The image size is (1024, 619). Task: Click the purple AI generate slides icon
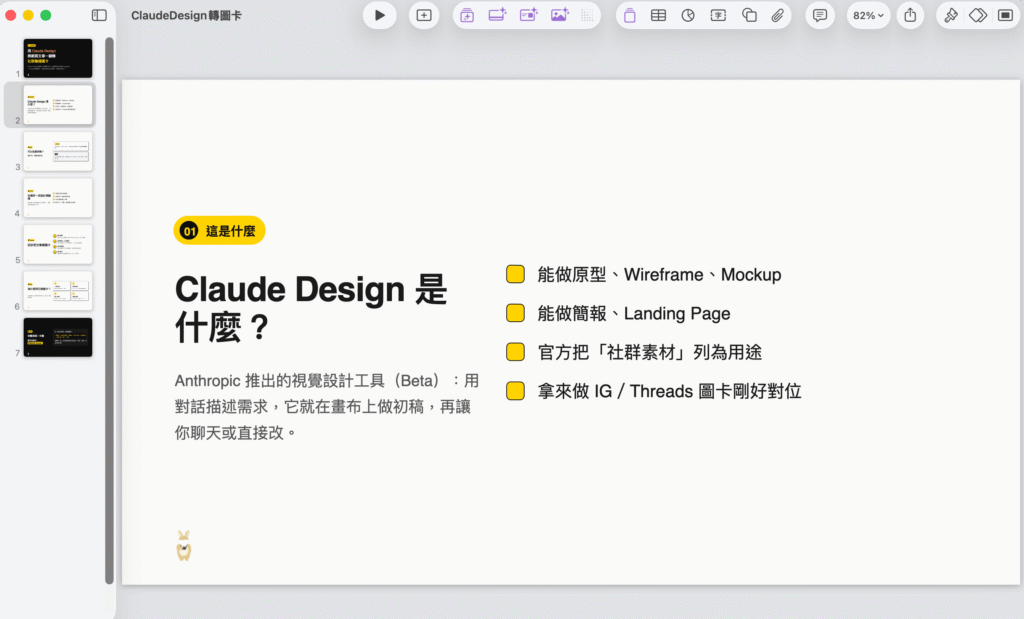467,16
